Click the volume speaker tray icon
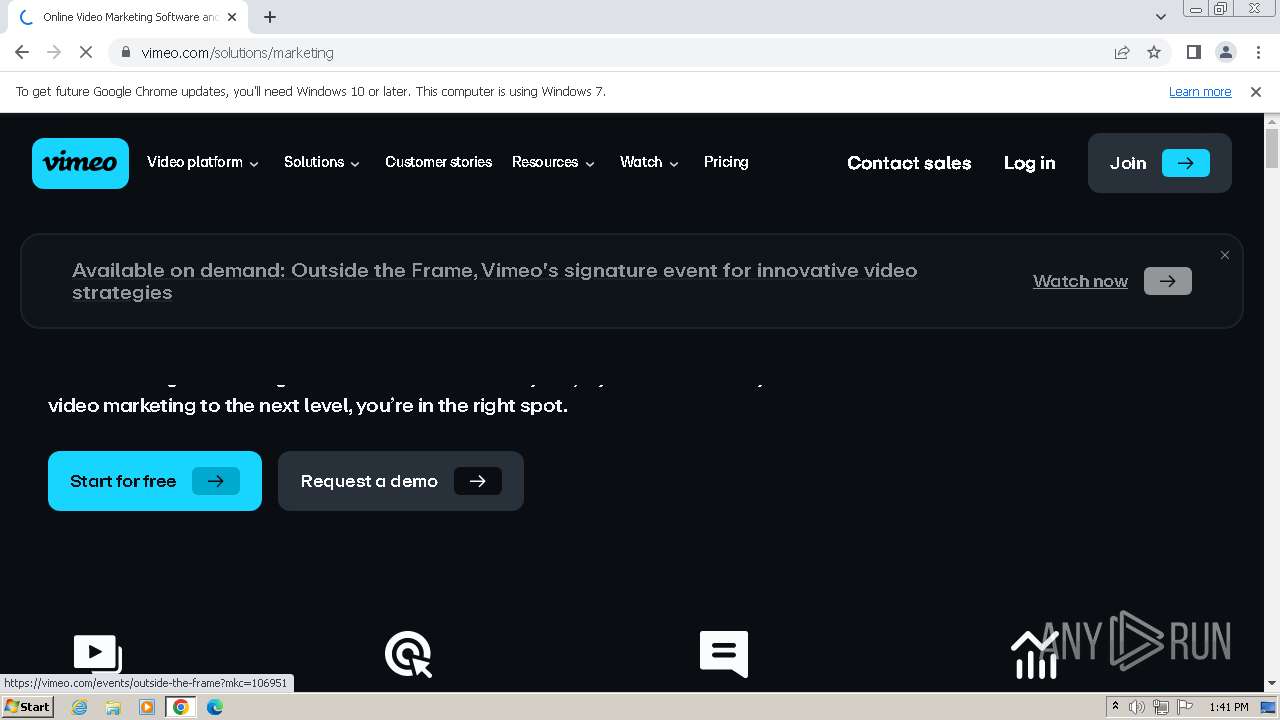The height and width of the screenshot is (720, 1280). (1137, 707)
